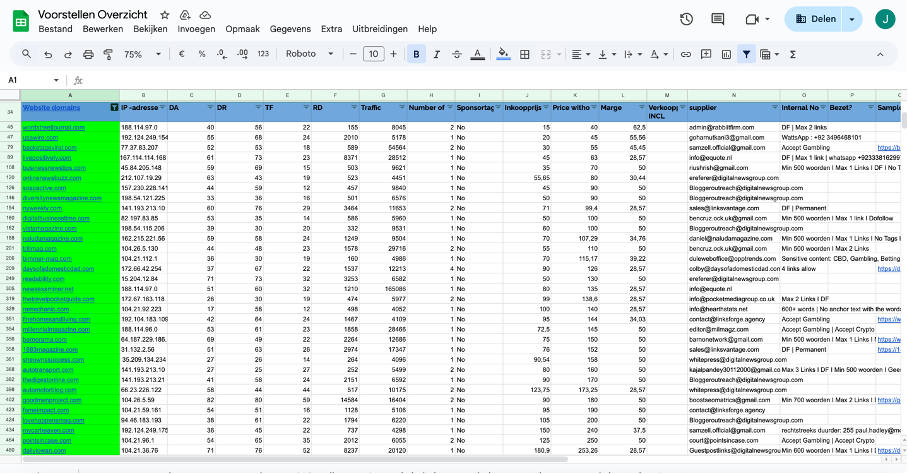Screen dimensions: 908x474
Task: Star the Voorstellen Overzicht document
Action: 164,16
